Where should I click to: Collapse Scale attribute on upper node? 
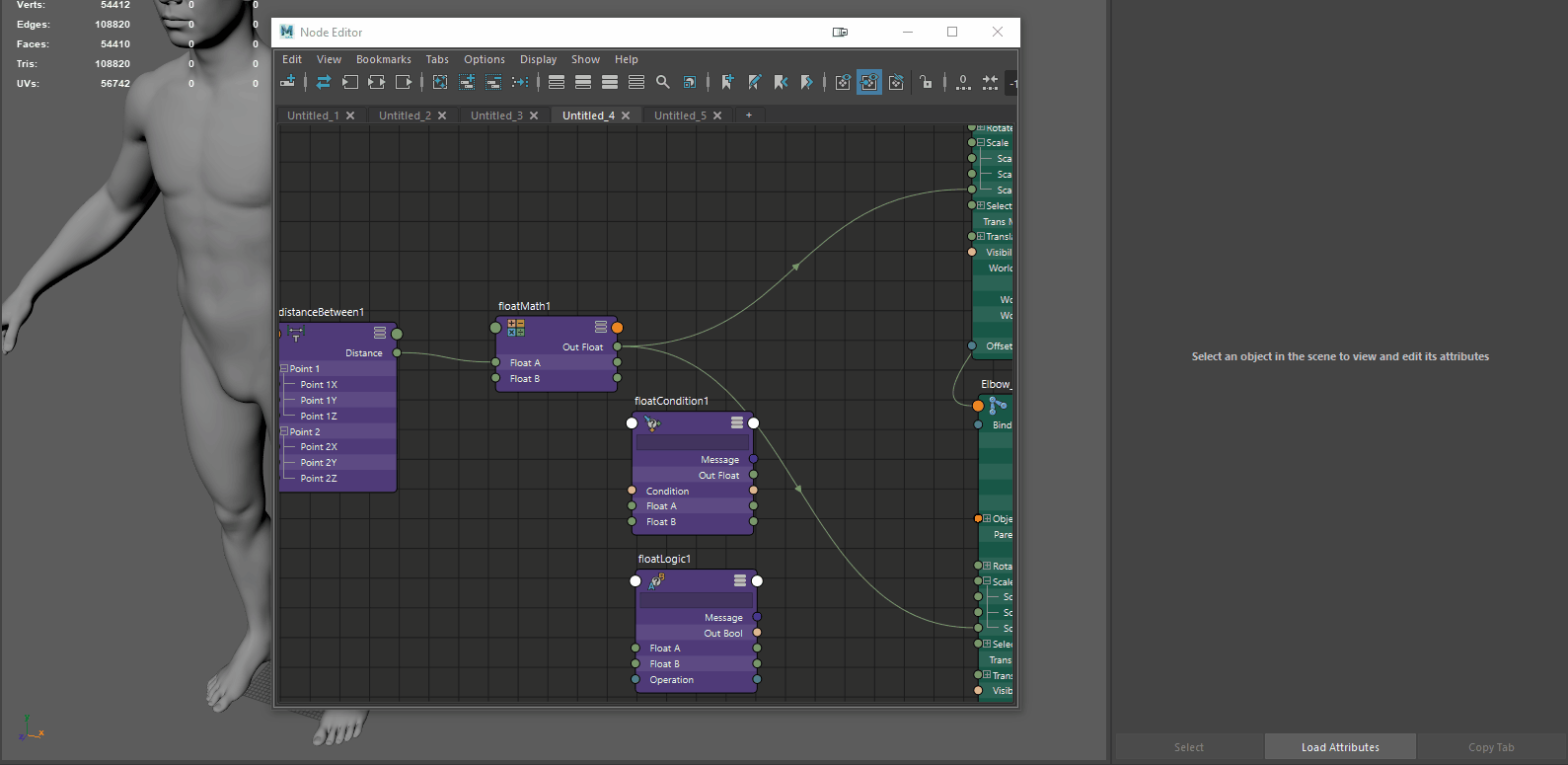tap(981, 142)
